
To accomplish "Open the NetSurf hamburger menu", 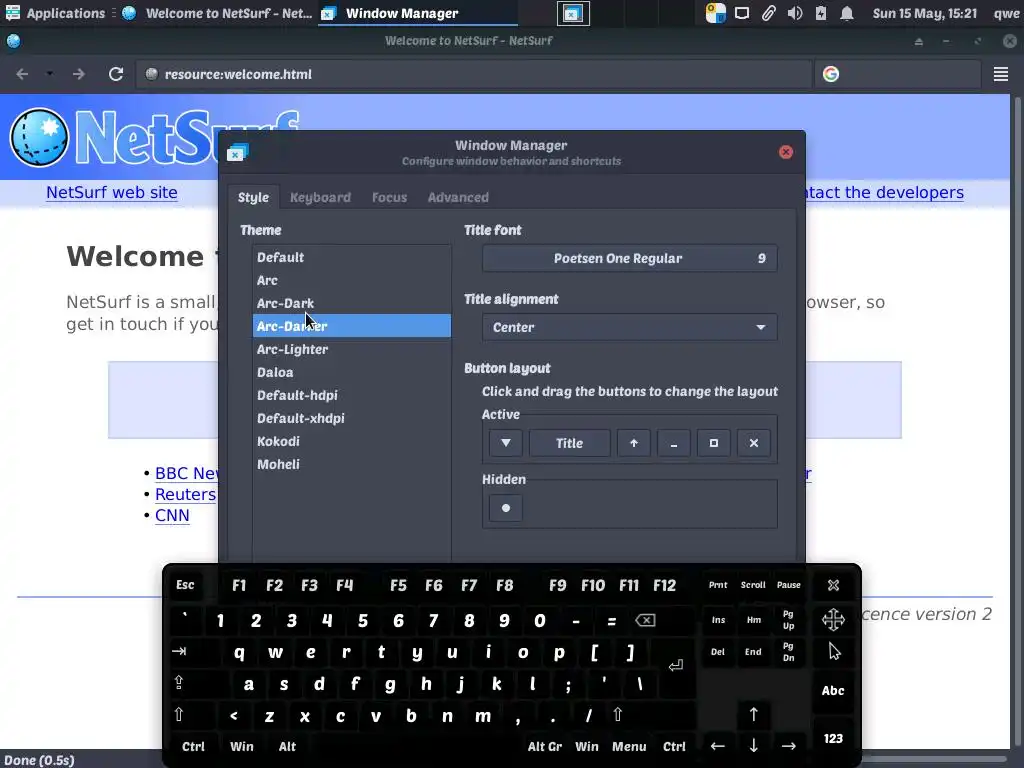I will (1000, 74).
